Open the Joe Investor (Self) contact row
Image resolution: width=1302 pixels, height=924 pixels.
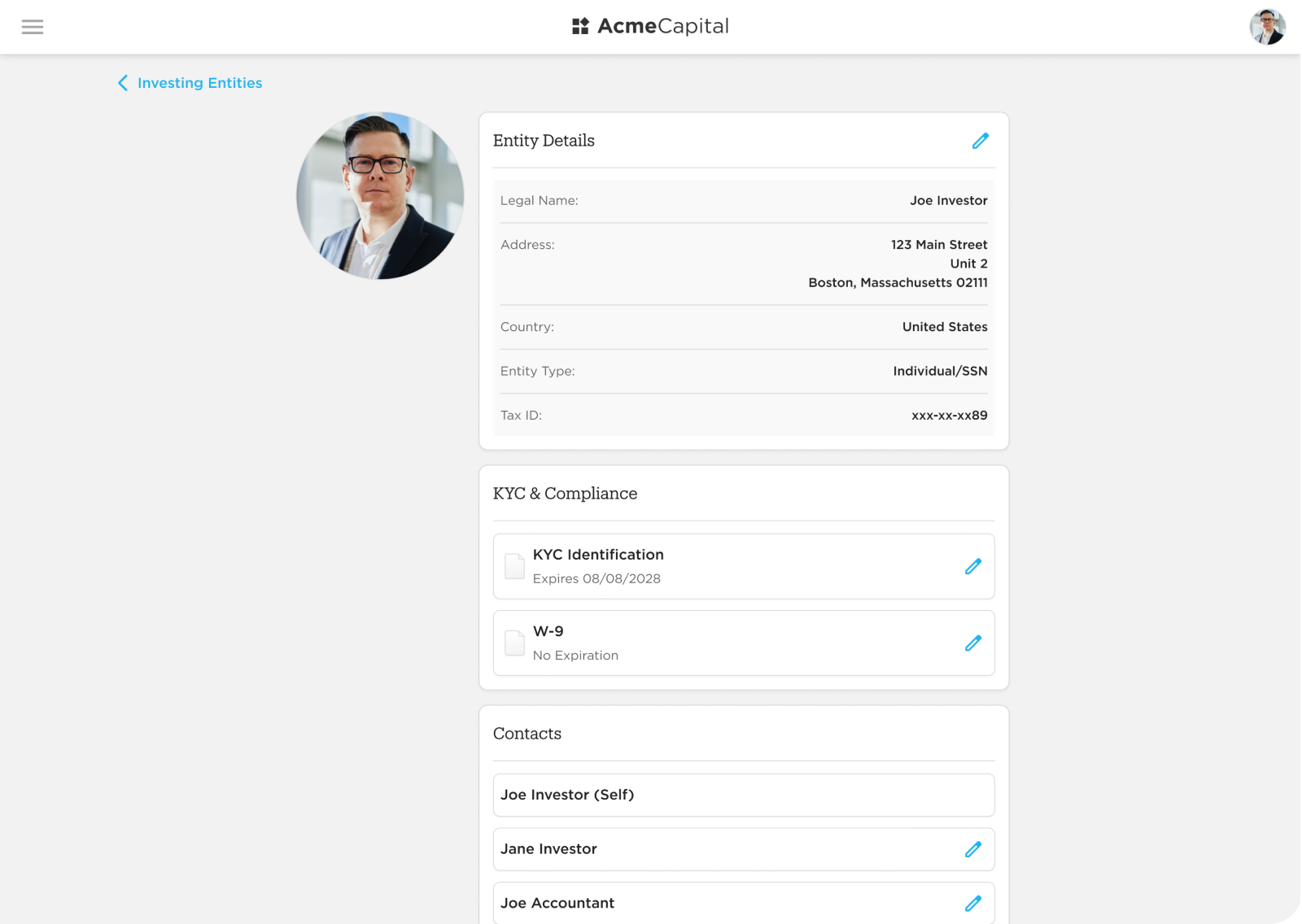[744, 795]
